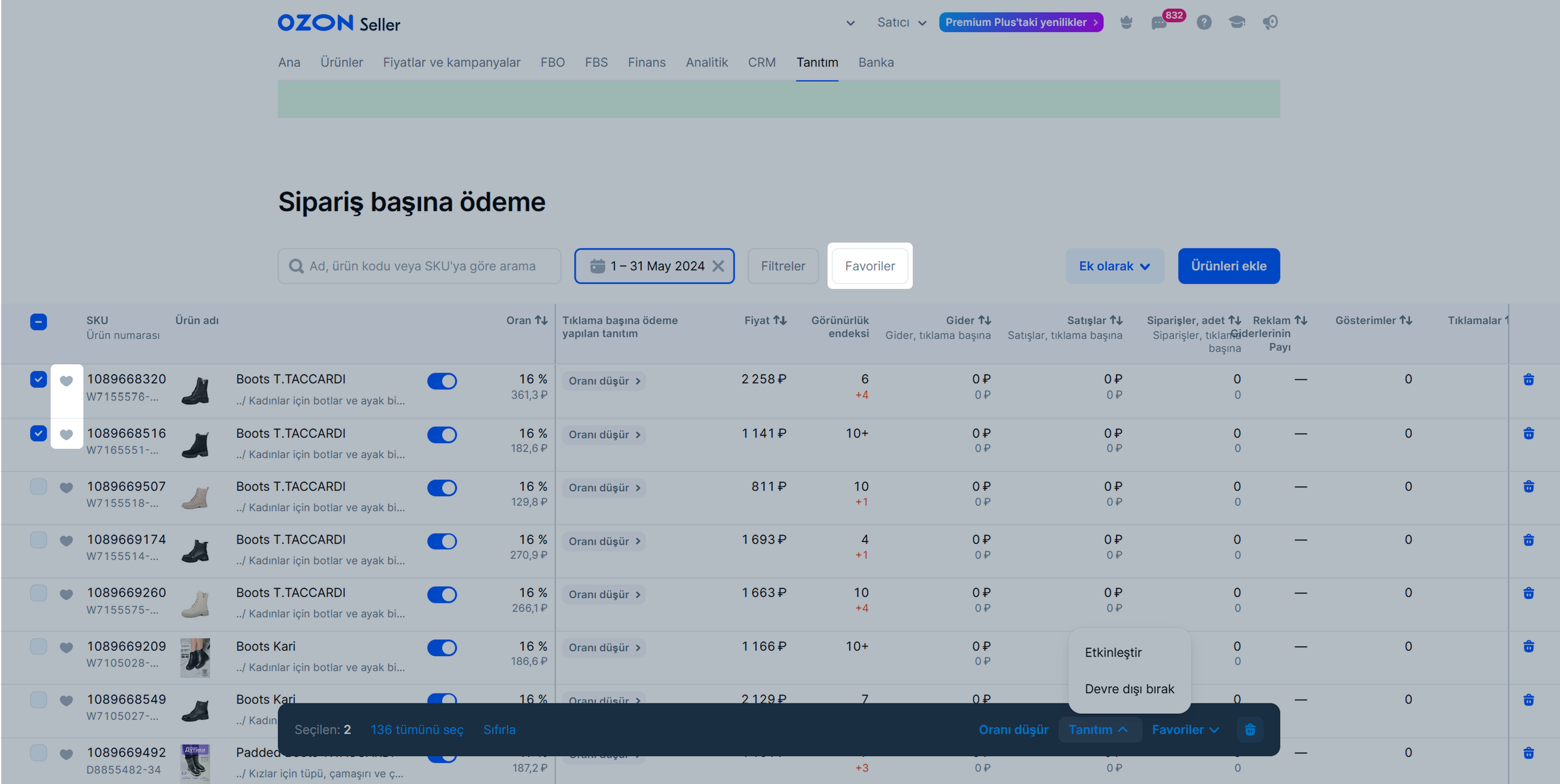
Task: Click heart favorite icon for SKU 1089669492
Action: click(67, 754)
